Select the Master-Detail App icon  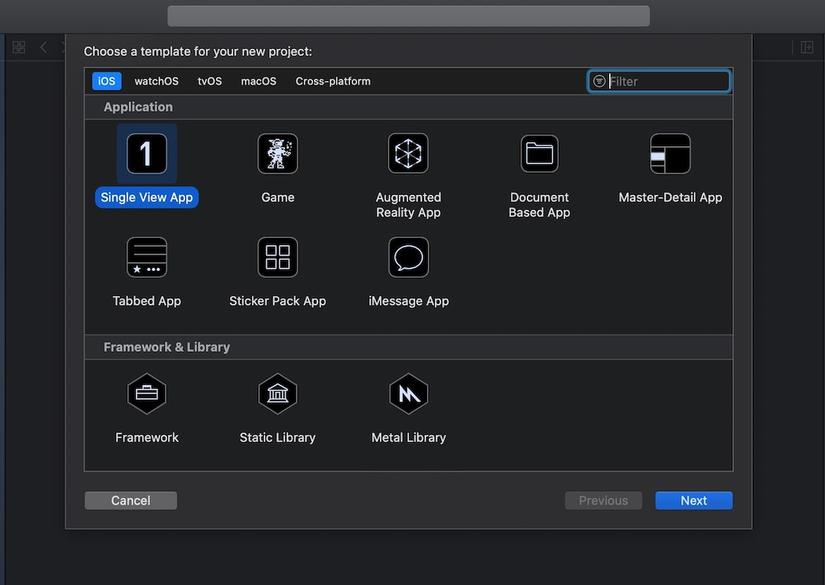[670, 154]
